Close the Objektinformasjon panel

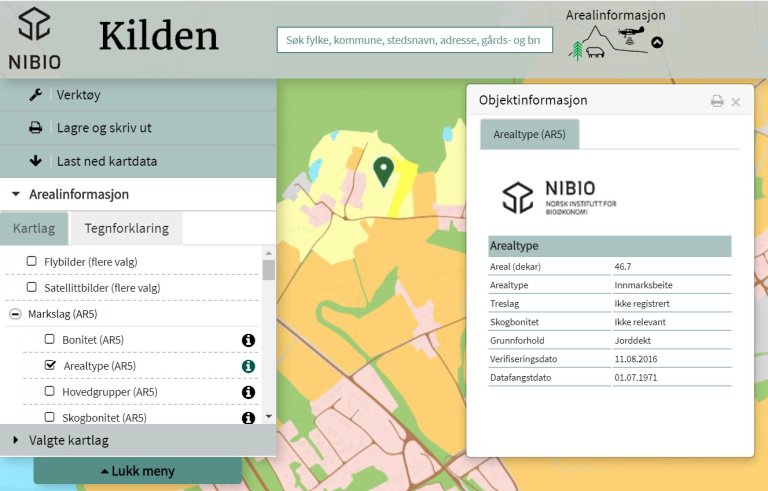click(x=736, y=102)
